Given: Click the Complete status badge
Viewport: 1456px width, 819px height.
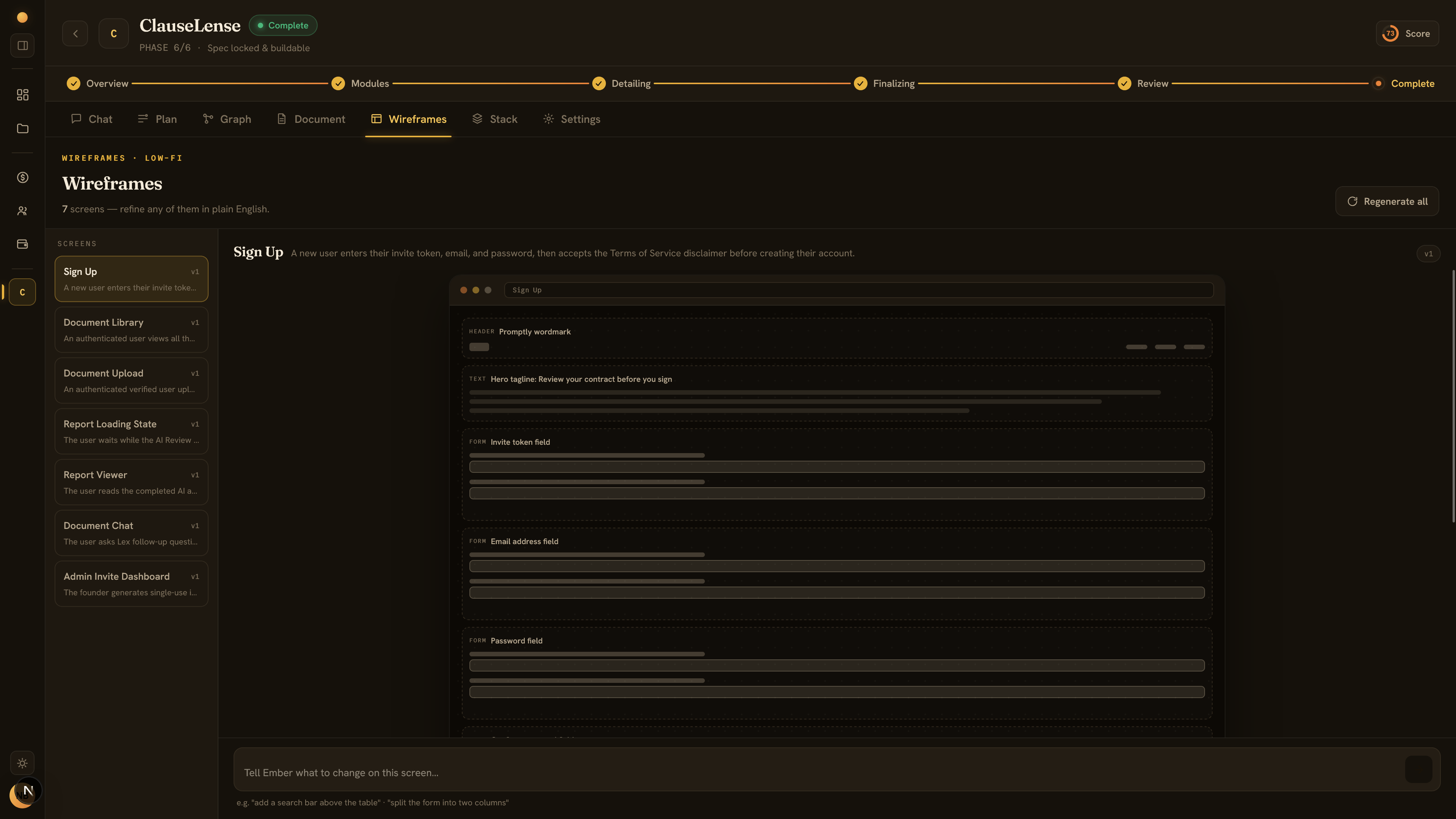Looking at the screenshot, I should tap(283, 25).
